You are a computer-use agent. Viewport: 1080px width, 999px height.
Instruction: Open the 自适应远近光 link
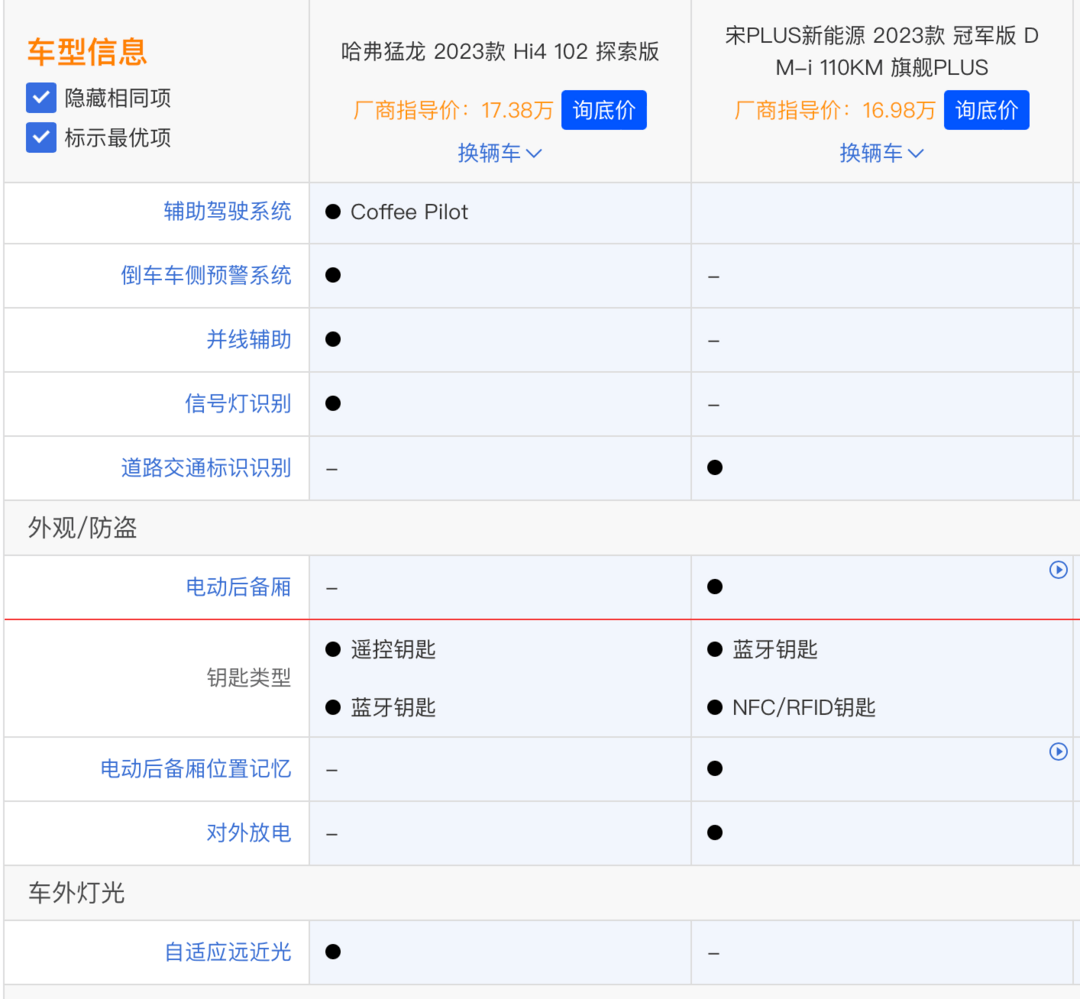pos(227,952)
